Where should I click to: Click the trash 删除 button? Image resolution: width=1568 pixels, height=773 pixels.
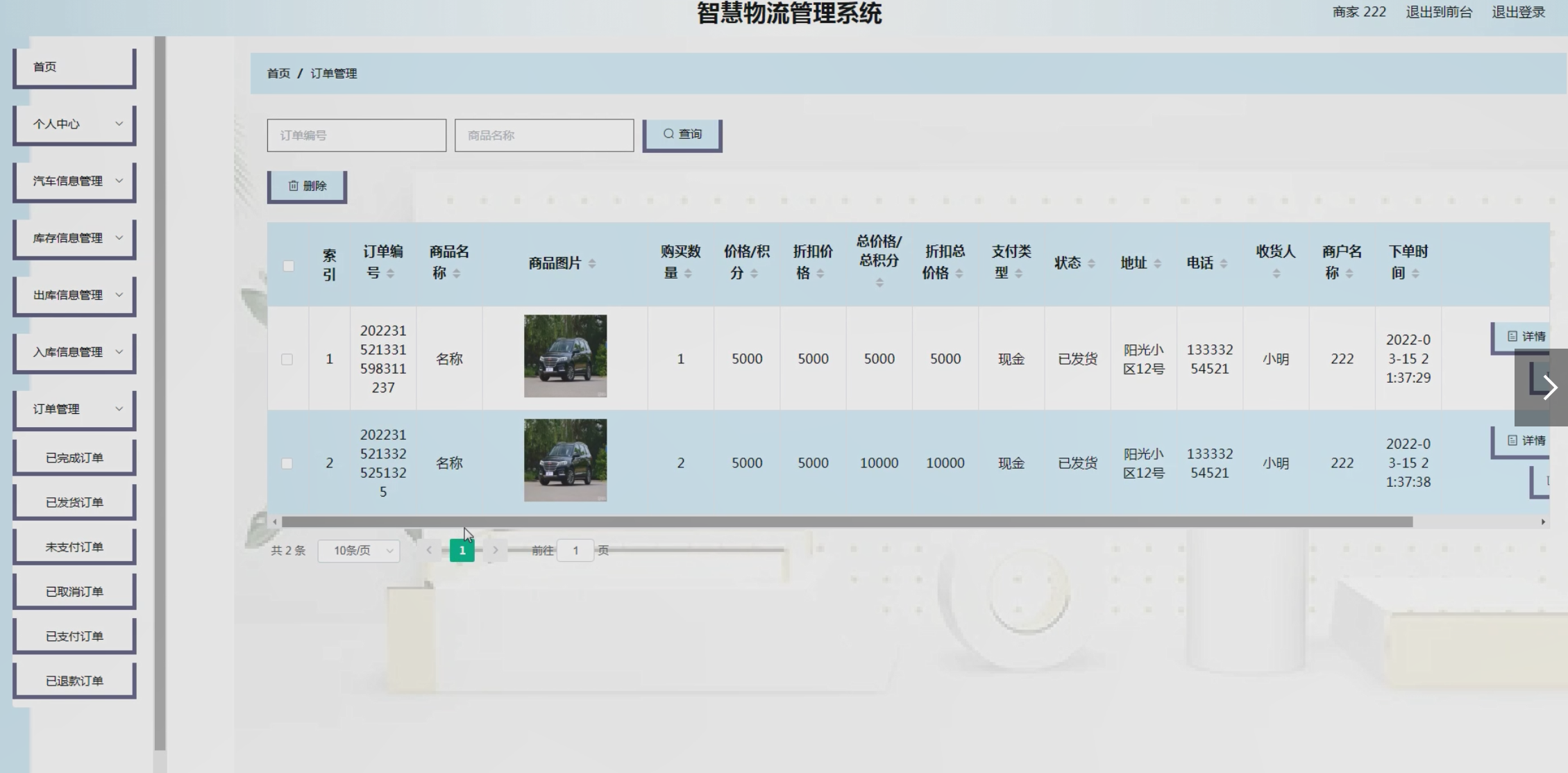coord(307,186)
